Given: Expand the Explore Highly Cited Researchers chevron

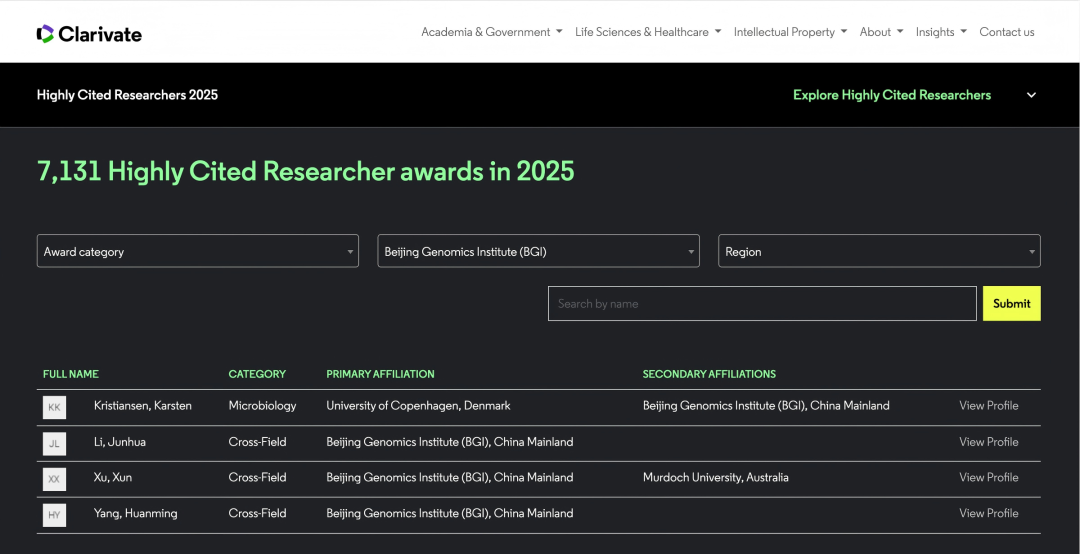Looking at the screenshot, I should tap(1031, 95).
